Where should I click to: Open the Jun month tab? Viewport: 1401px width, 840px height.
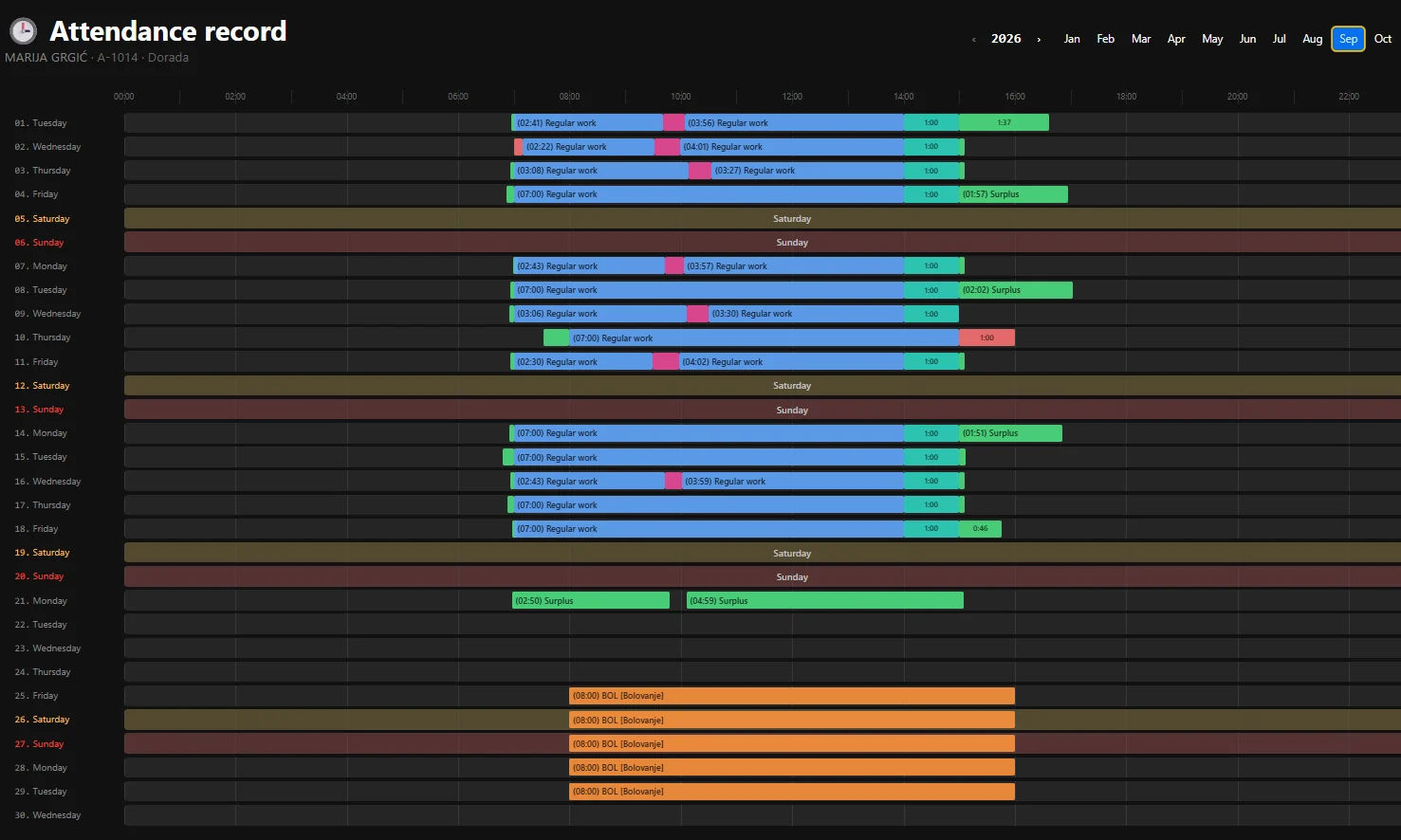[x=1247, y=39]
